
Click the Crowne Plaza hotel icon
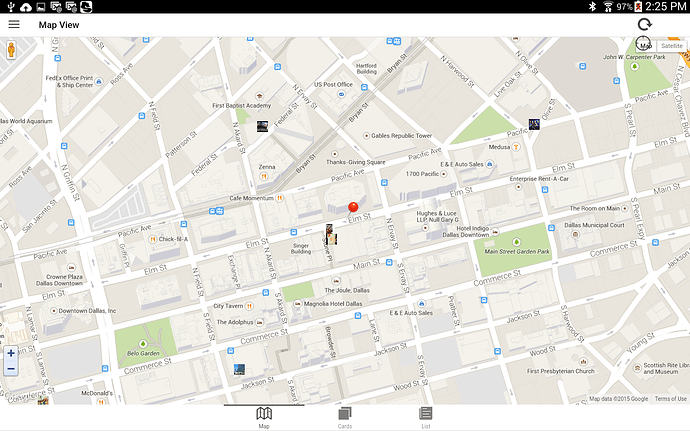[71, 267]
